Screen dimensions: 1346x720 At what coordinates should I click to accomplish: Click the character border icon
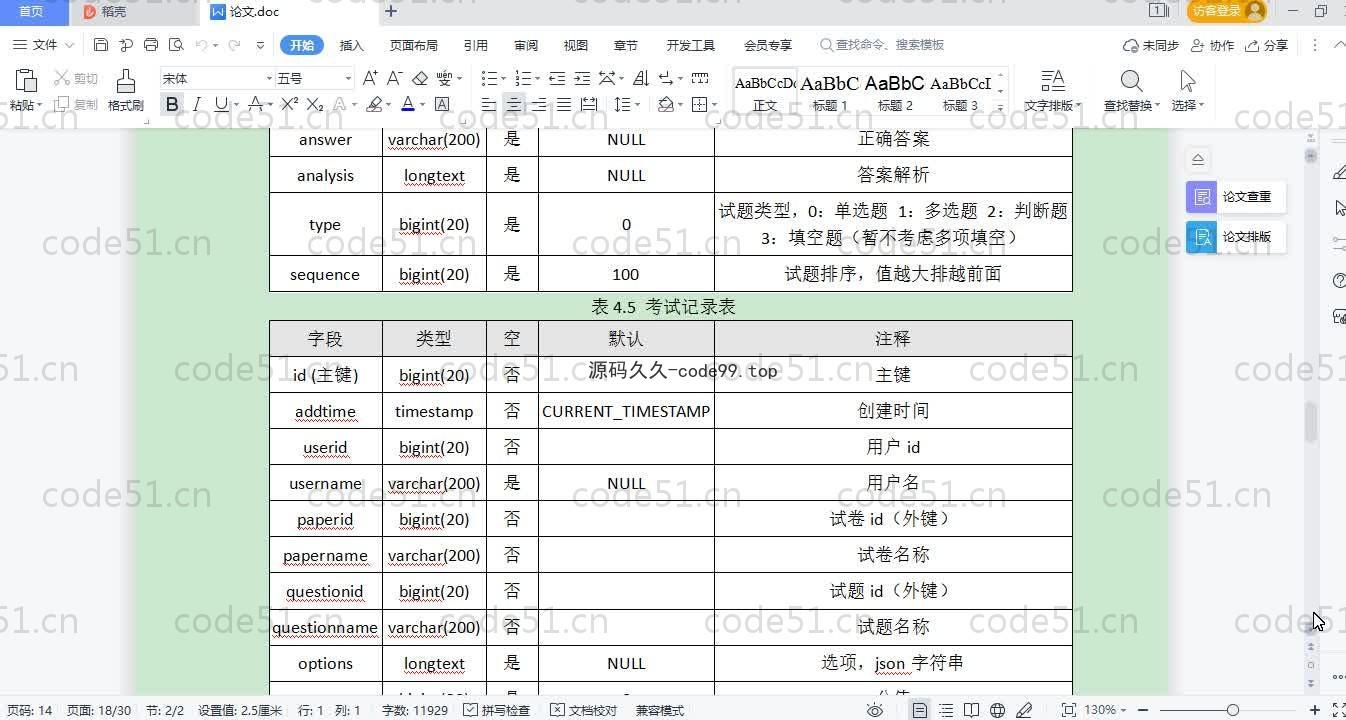[x=442, y=104]
